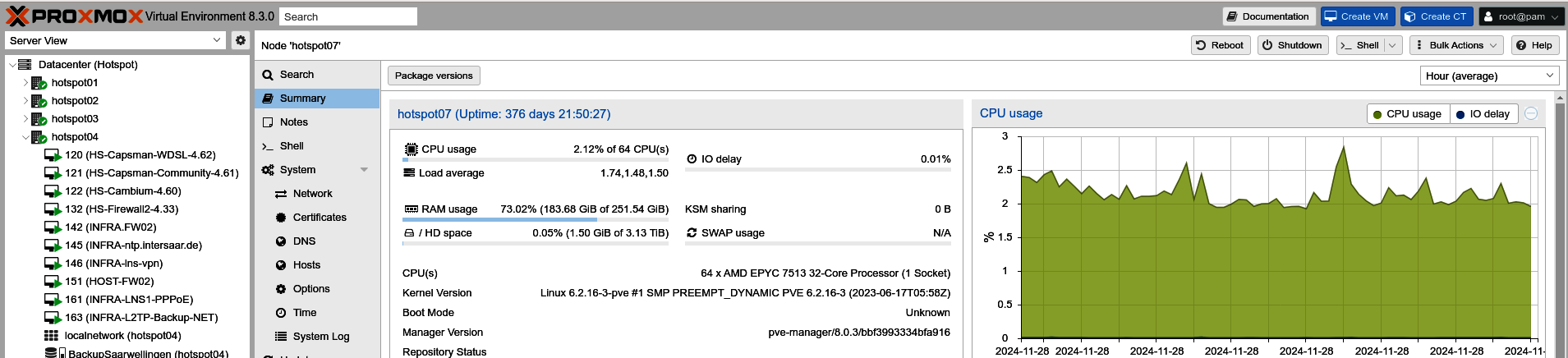Expand the hotspot02 tree node
Viewport: 1568px width, 358px height.
pos(25,101)
